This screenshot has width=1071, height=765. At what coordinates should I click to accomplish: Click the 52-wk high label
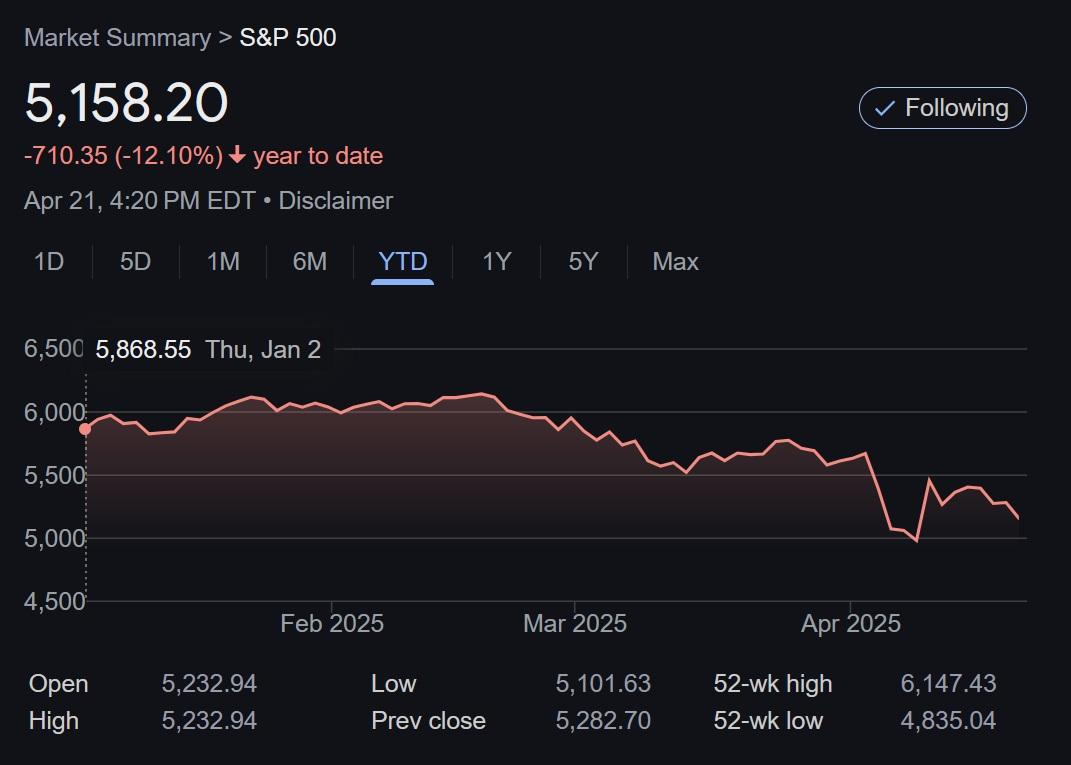(773, 684)
